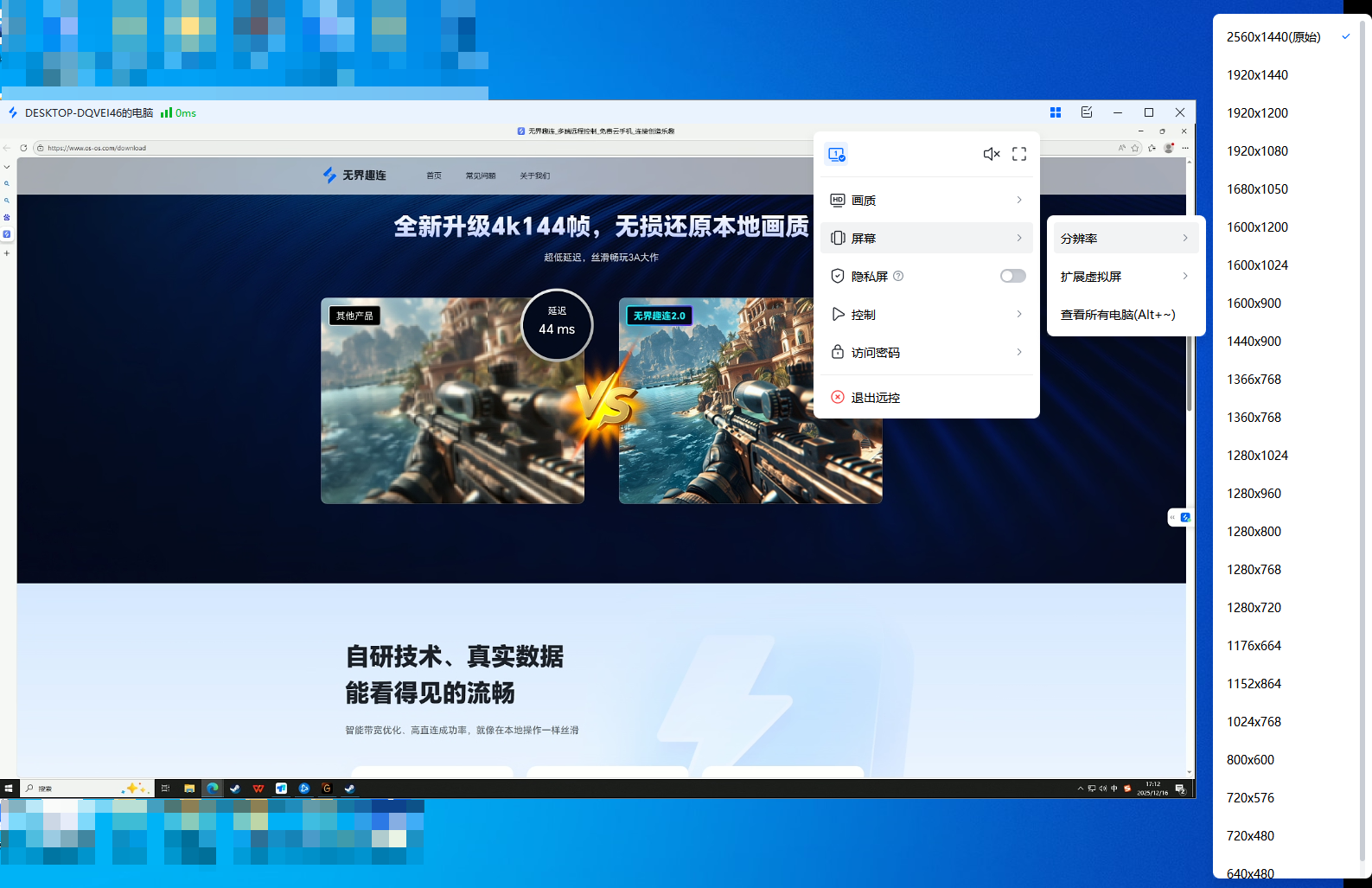Open the remote Windows Start button

[x=9, y=789]
